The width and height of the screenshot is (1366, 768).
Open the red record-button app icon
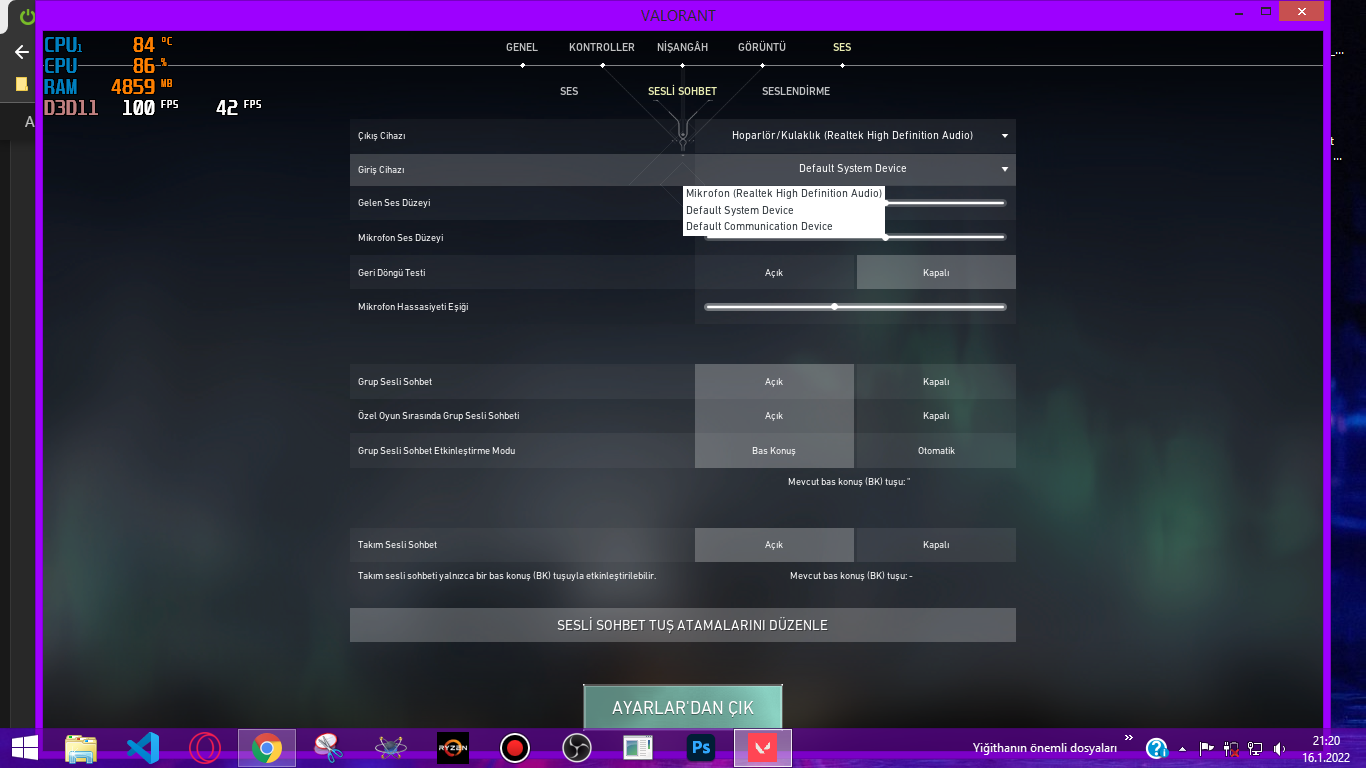515,748
